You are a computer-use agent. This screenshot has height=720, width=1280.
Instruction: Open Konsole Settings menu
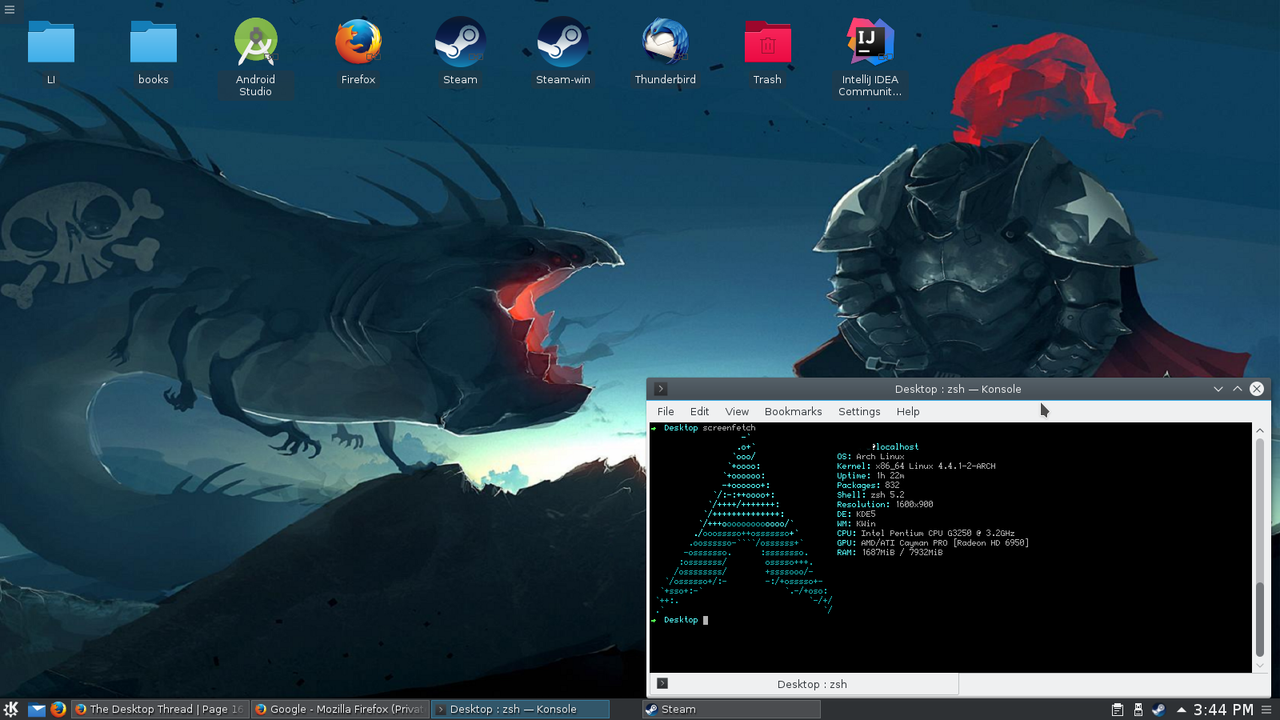(x=859, y=411)
